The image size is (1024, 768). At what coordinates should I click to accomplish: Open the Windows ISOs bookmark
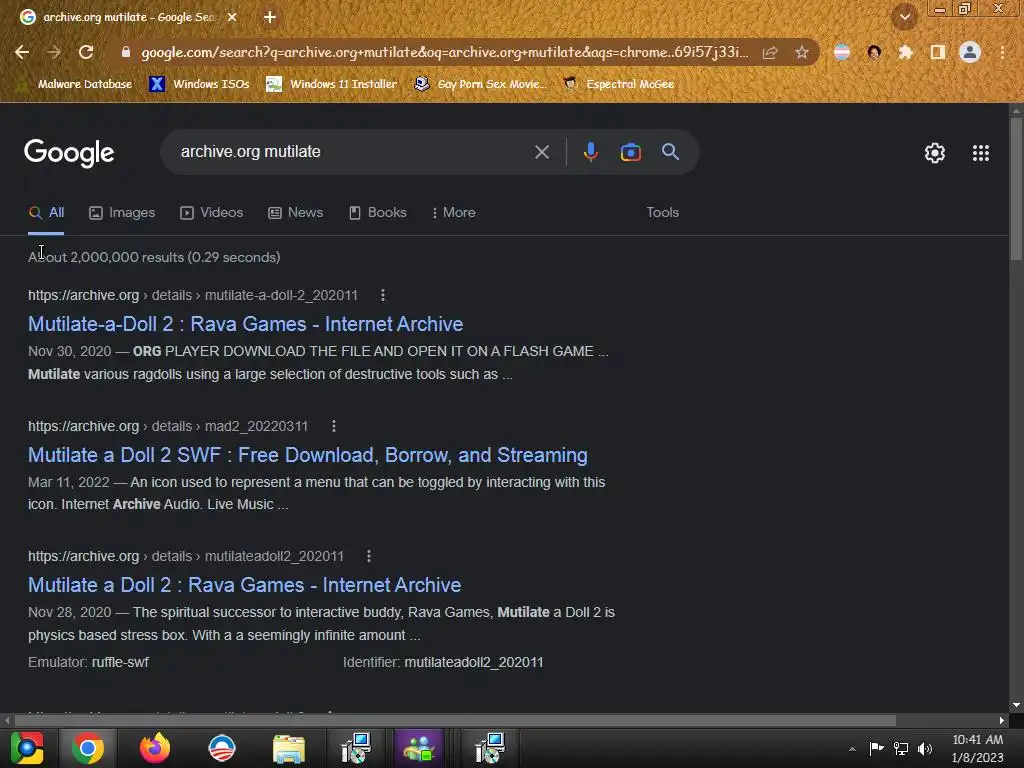199,84
